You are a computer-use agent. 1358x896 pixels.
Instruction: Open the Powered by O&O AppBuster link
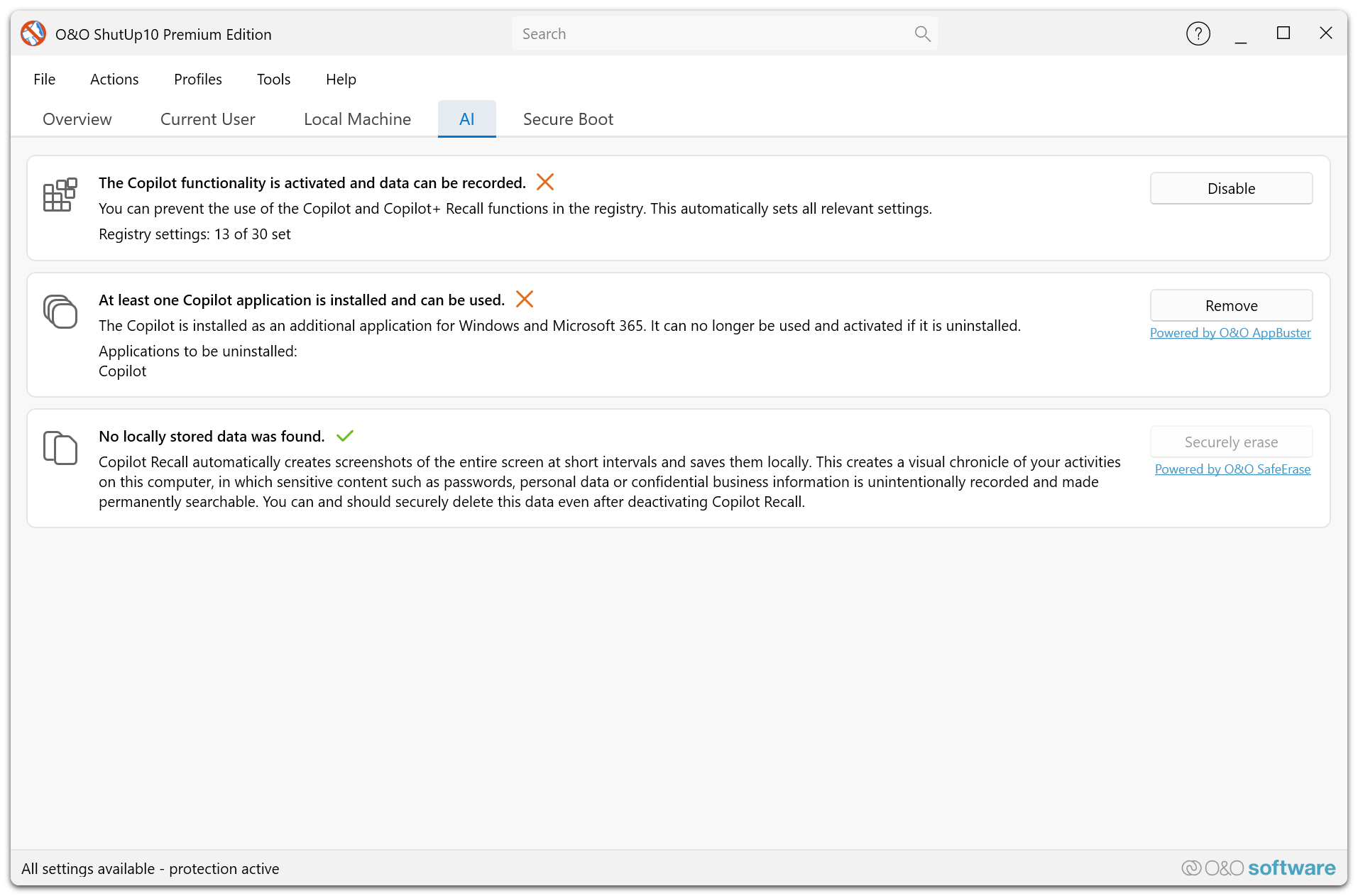[1230, 333]
